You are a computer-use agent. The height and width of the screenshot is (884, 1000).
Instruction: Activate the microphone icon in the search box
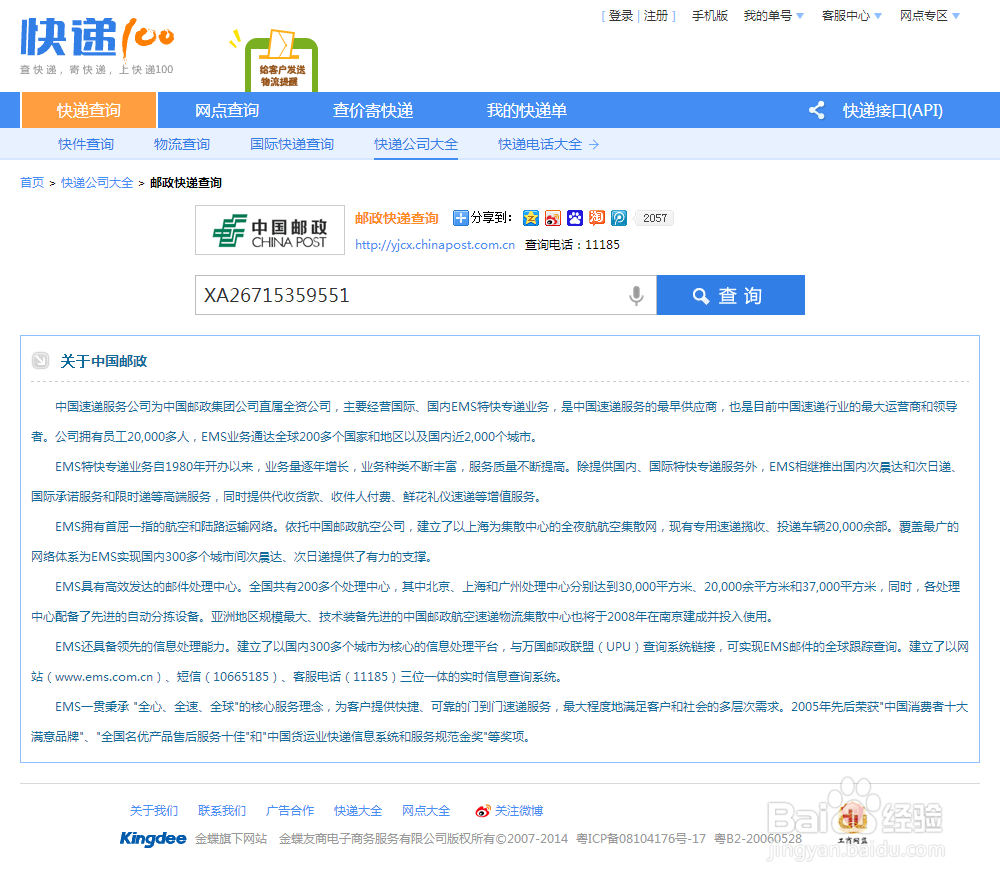click(637, 294)
